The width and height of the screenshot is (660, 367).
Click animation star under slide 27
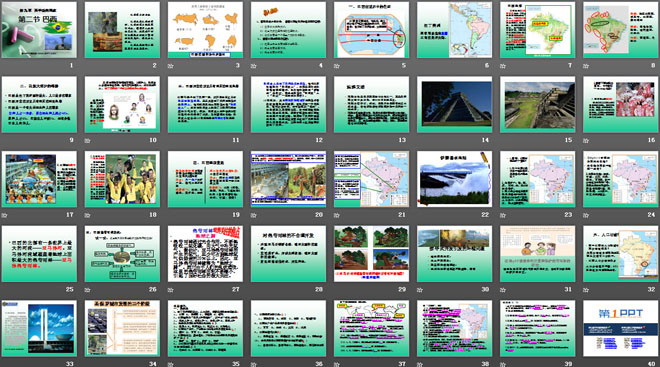(170, 290)
